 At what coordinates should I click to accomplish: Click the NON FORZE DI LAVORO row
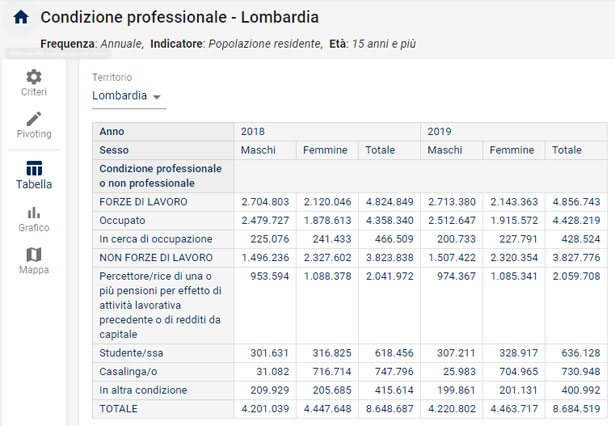[155, 258]
